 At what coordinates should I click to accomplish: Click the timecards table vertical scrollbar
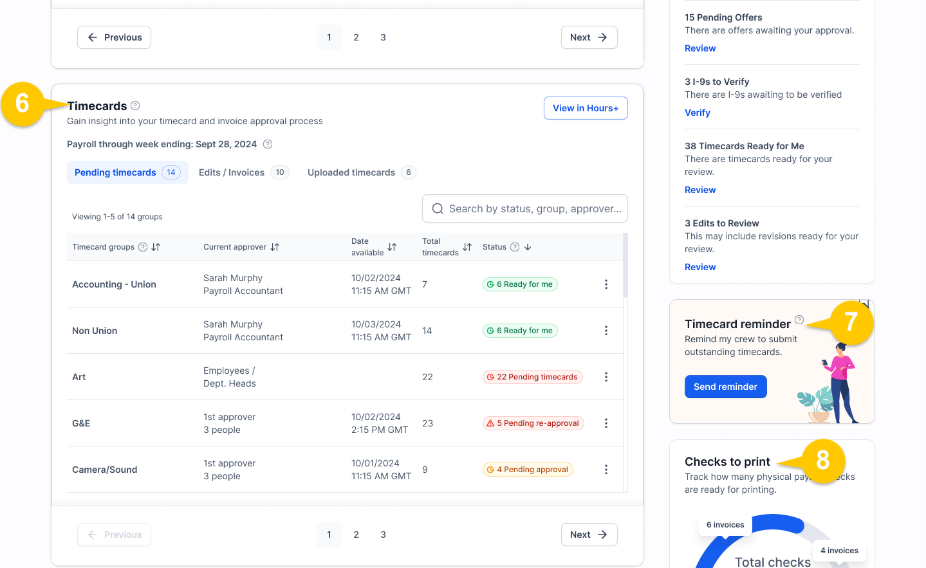point(625,266)
